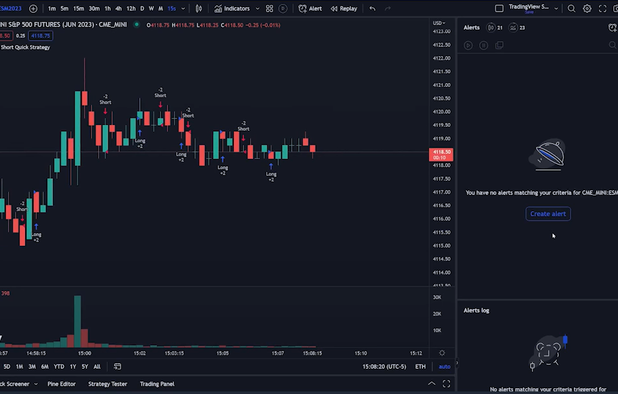Image resolution: width=618 pixels, height=394 pixels.
Task: Open the candlestick chart type selector
Action: (199, 8)
